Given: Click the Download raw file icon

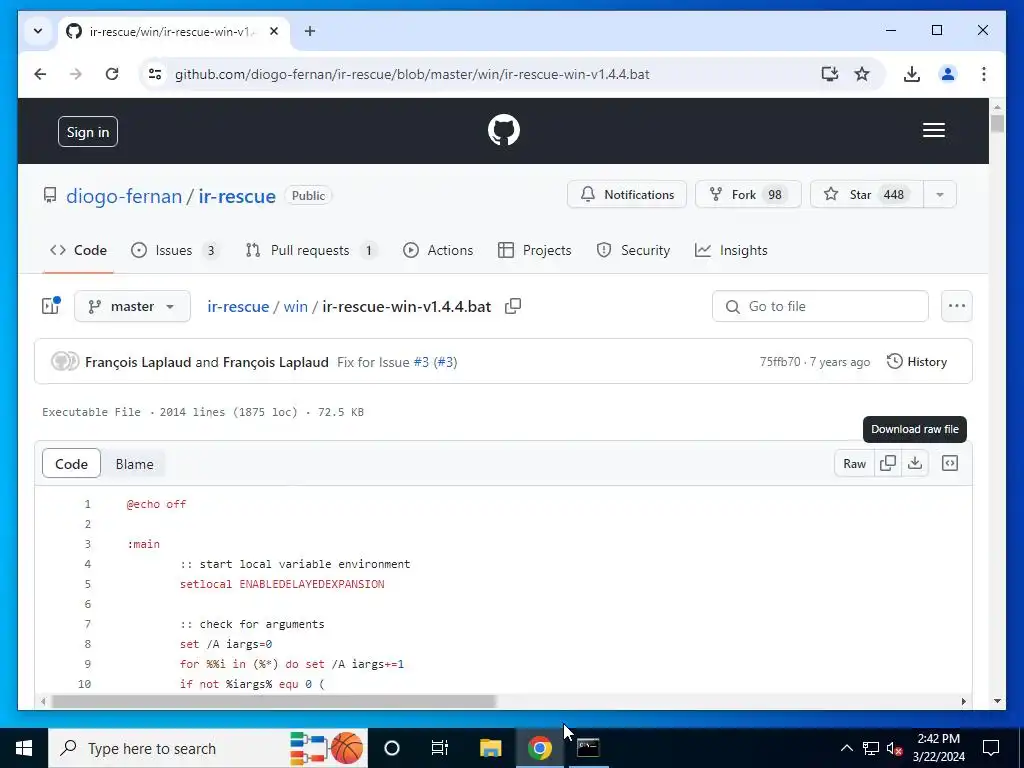Looking at the screenshot, I should [915, 463].
